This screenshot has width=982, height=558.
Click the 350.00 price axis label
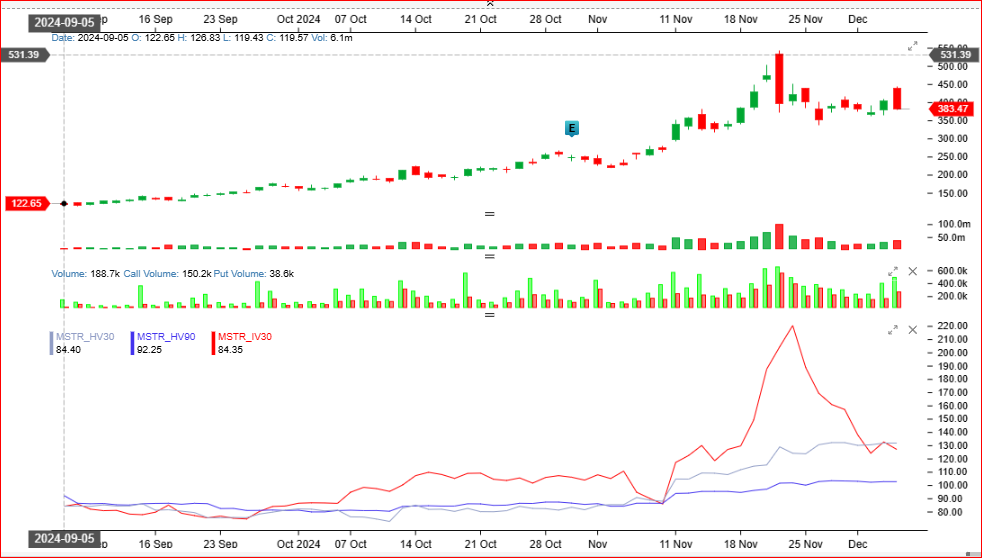[x=952, y=121]
